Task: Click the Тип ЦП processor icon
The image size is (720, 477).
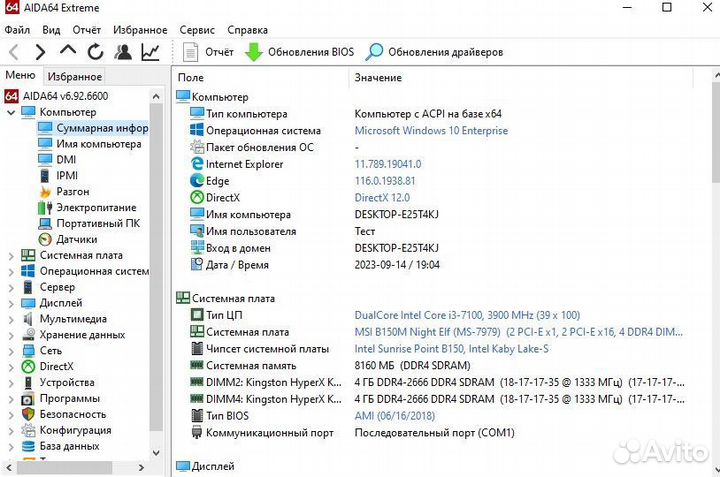Action: (197, 315)
